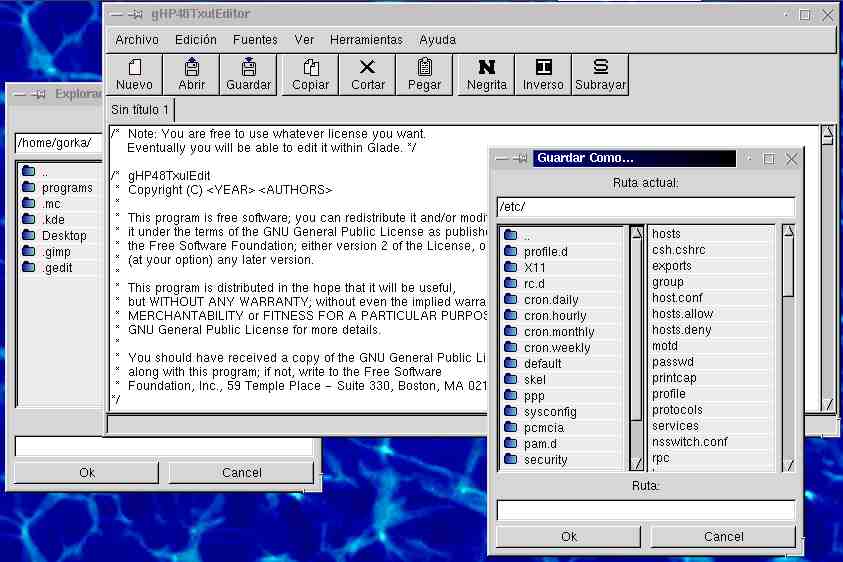
Task: Select the .kde folder in Explorar window
Action: point(60,219)
